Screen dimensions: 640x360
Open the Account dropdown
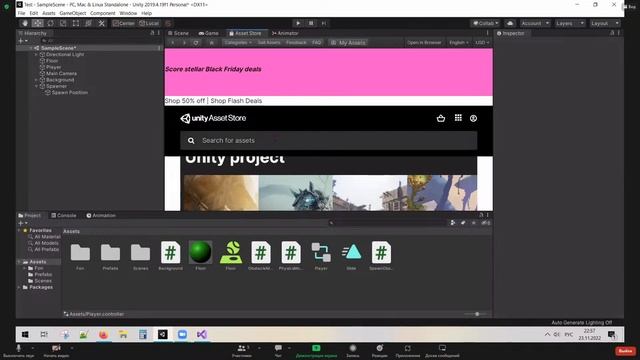535,23
